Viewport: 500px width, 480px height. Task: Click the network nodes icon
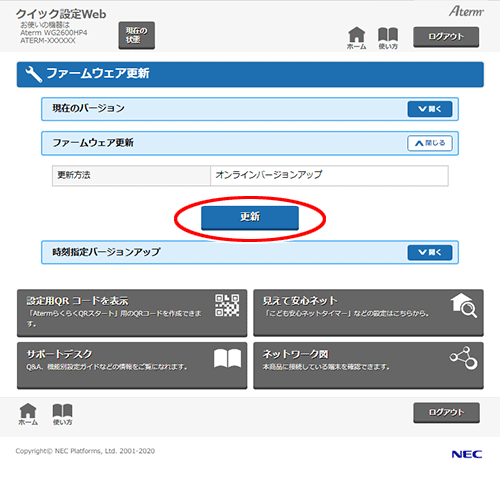click(x=464, y=358)
